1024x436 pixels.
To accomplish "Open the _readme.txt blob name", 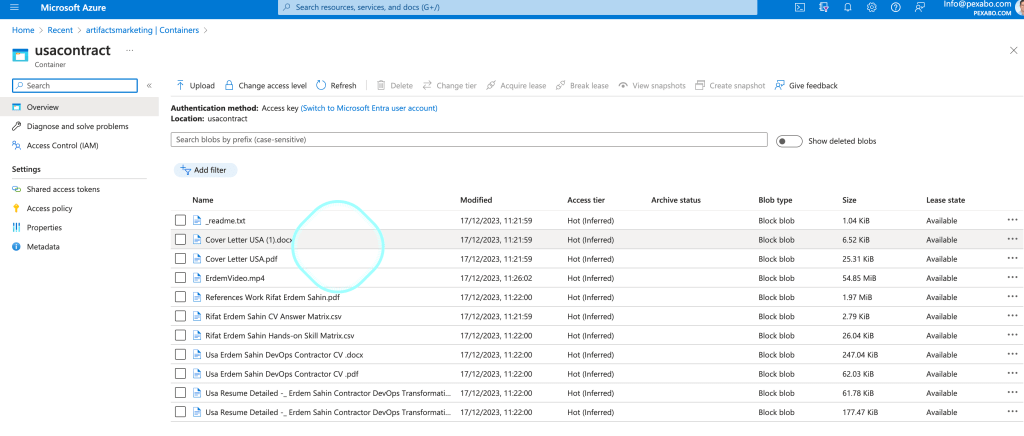I will coord(225,221).
